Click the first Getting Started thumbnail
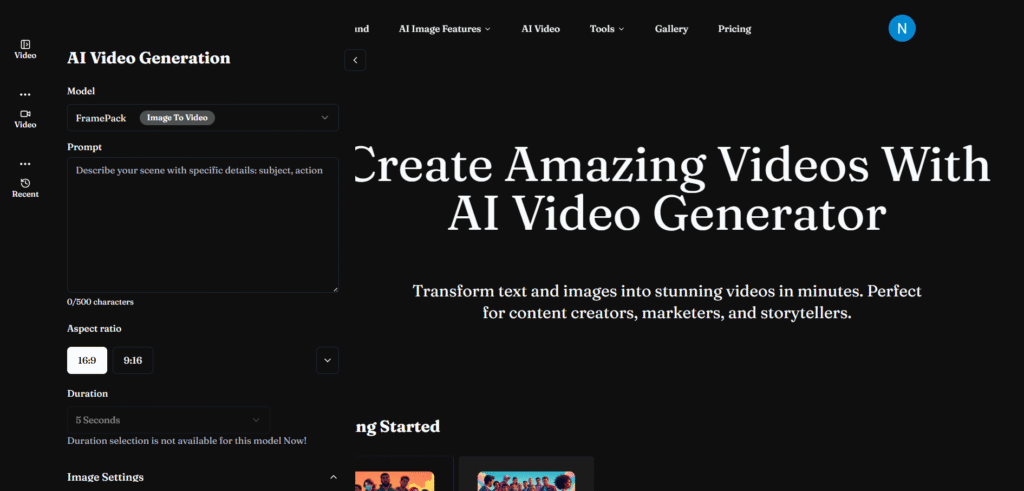1024x491 pixels. point(394,481)
